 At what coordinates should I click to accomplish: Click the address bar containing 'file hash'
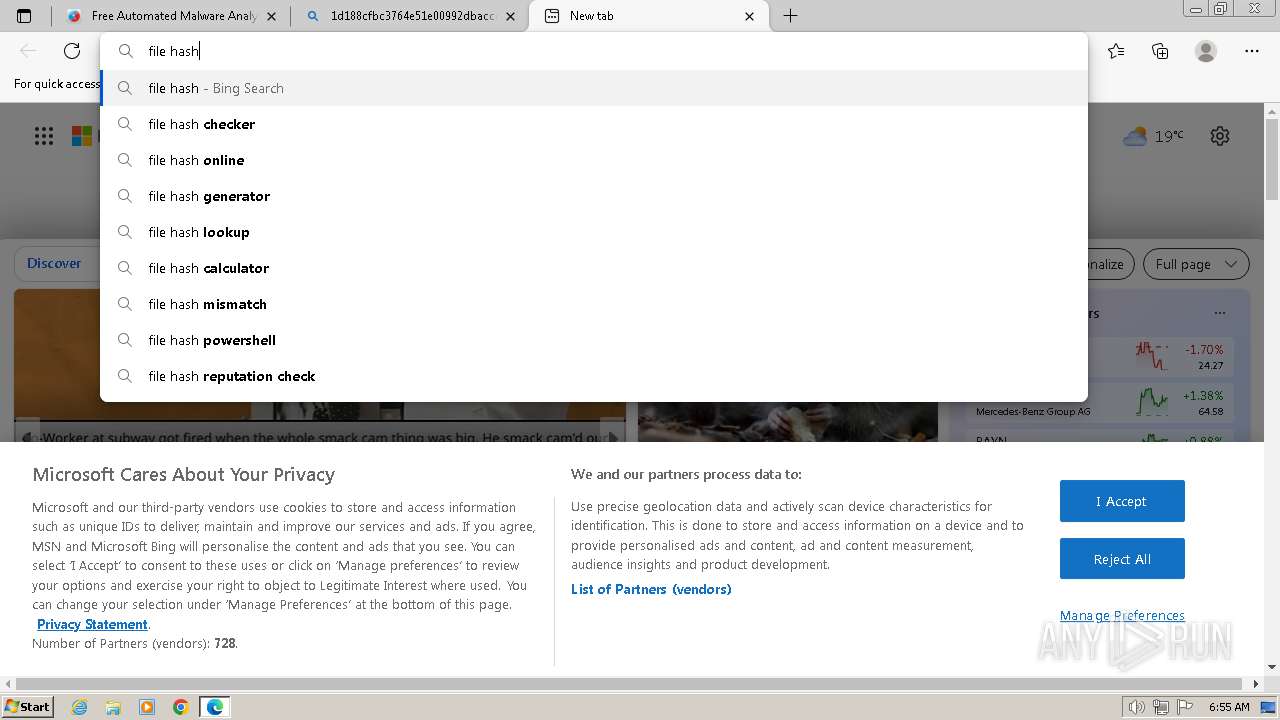click(593, 51)
